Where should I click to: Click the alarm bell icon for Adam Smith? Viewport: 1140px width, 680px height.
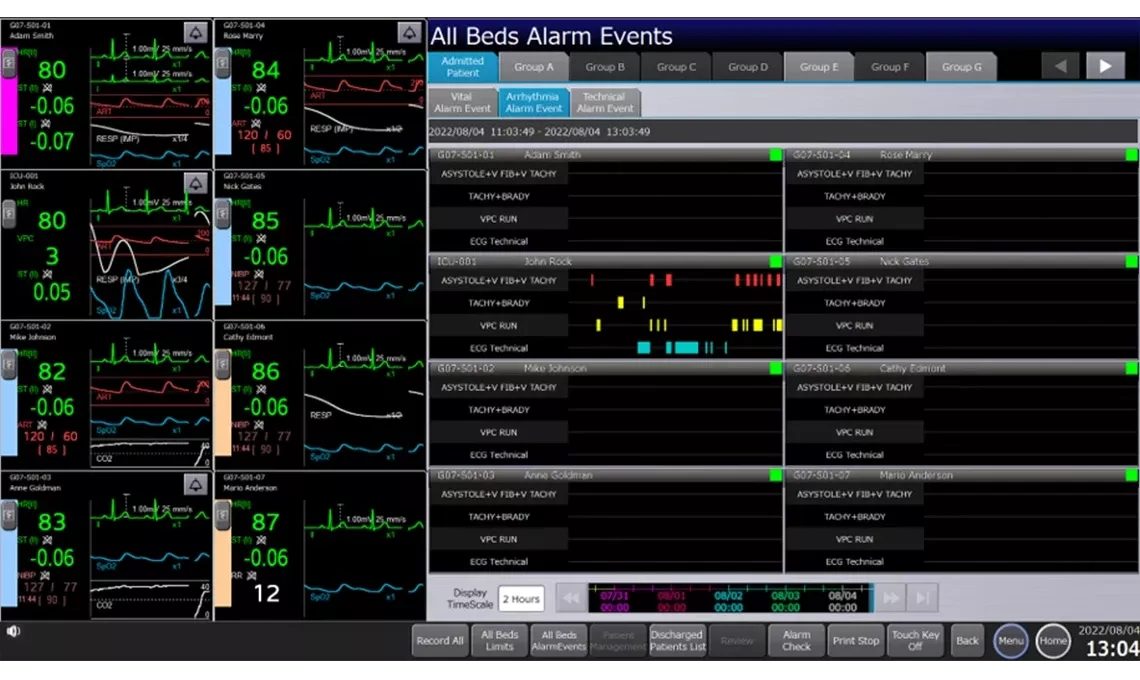(x=196, y=33)
